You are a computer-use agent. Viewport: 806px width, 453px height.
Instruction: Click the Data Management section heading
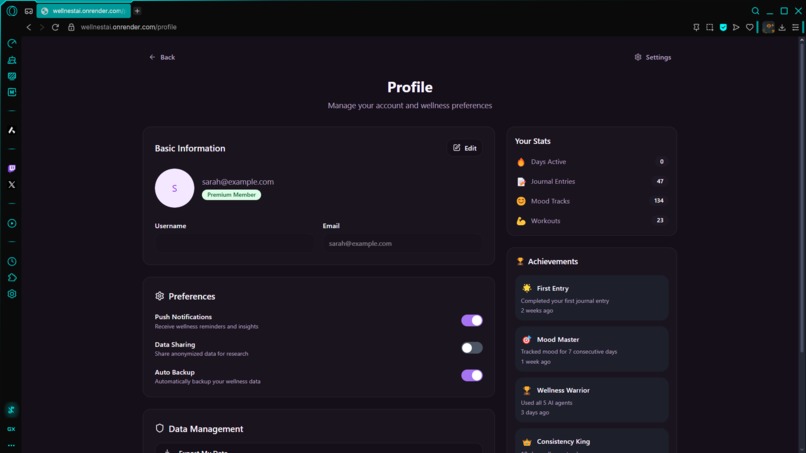click(199, 429)
